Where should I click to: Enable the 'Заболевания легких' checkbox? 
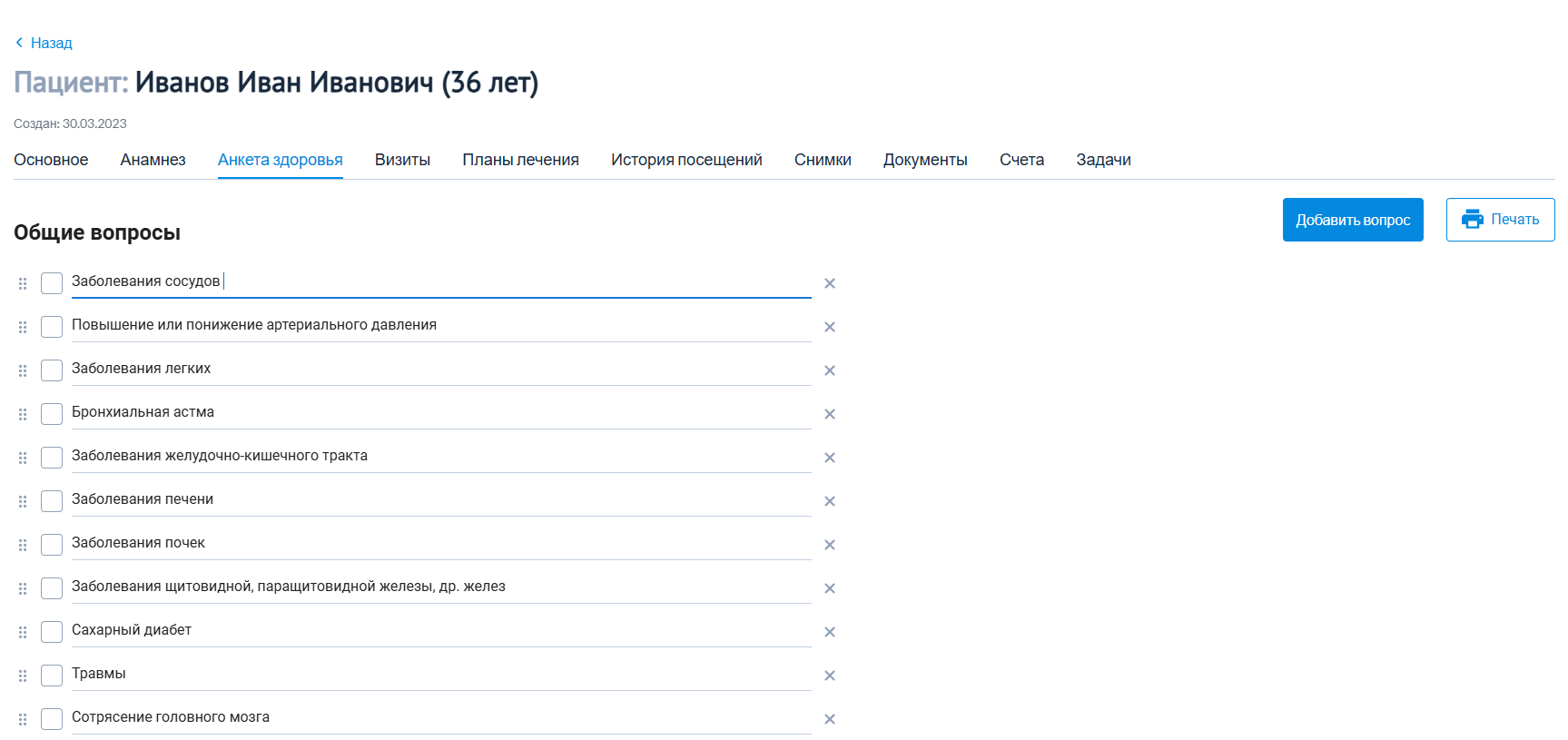click(x=52, y=370)
